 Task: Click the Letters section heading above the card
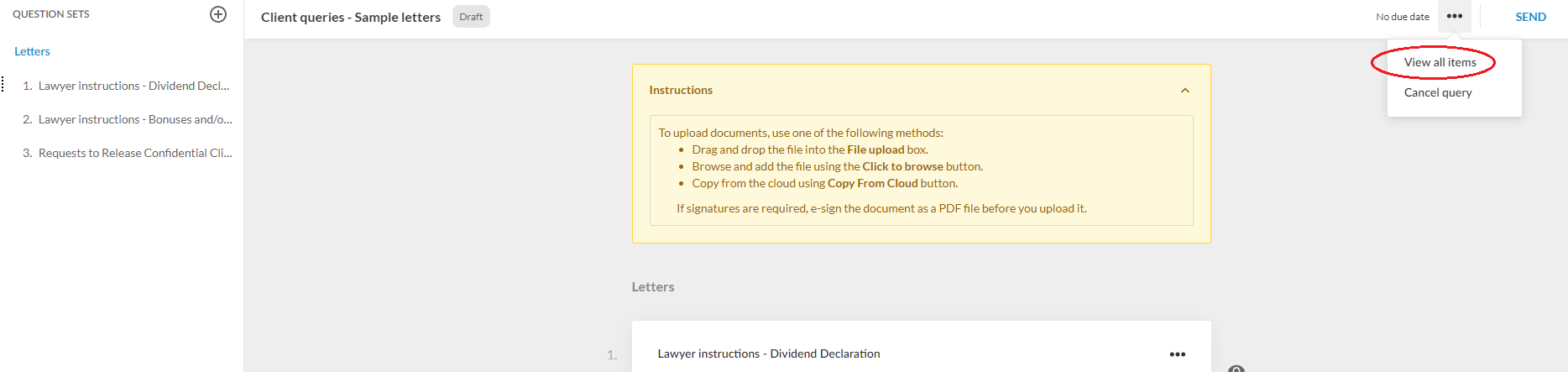pos(652,286)
